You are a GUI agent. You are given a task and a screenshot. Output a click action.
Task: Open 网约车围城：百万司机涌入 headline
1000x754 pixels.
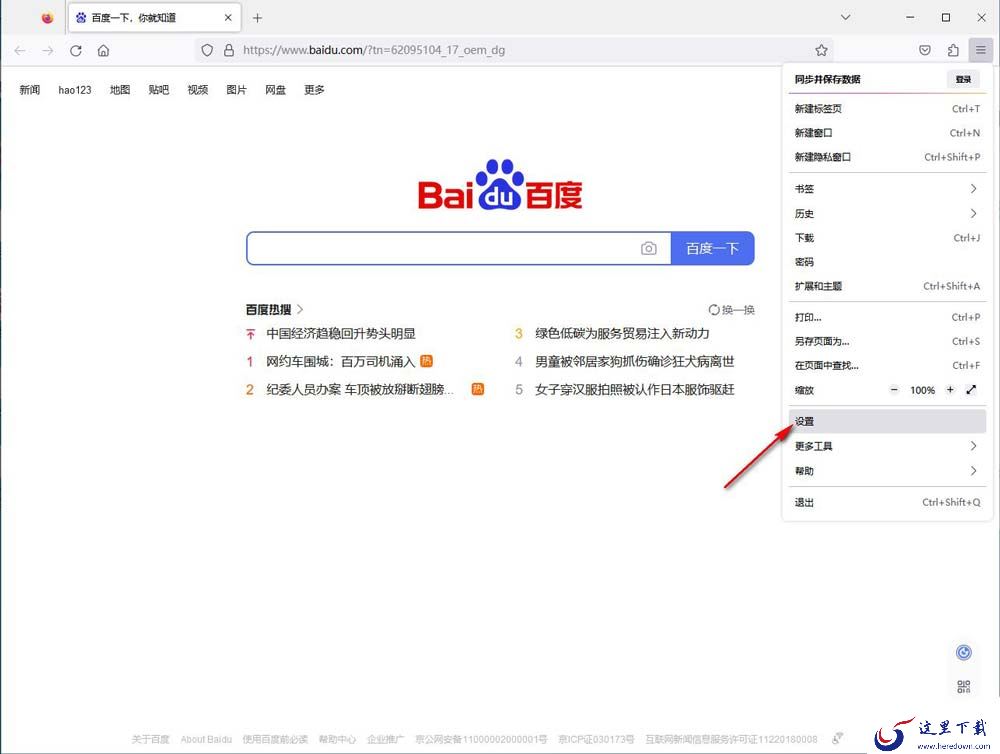click(x=341, y=362)
